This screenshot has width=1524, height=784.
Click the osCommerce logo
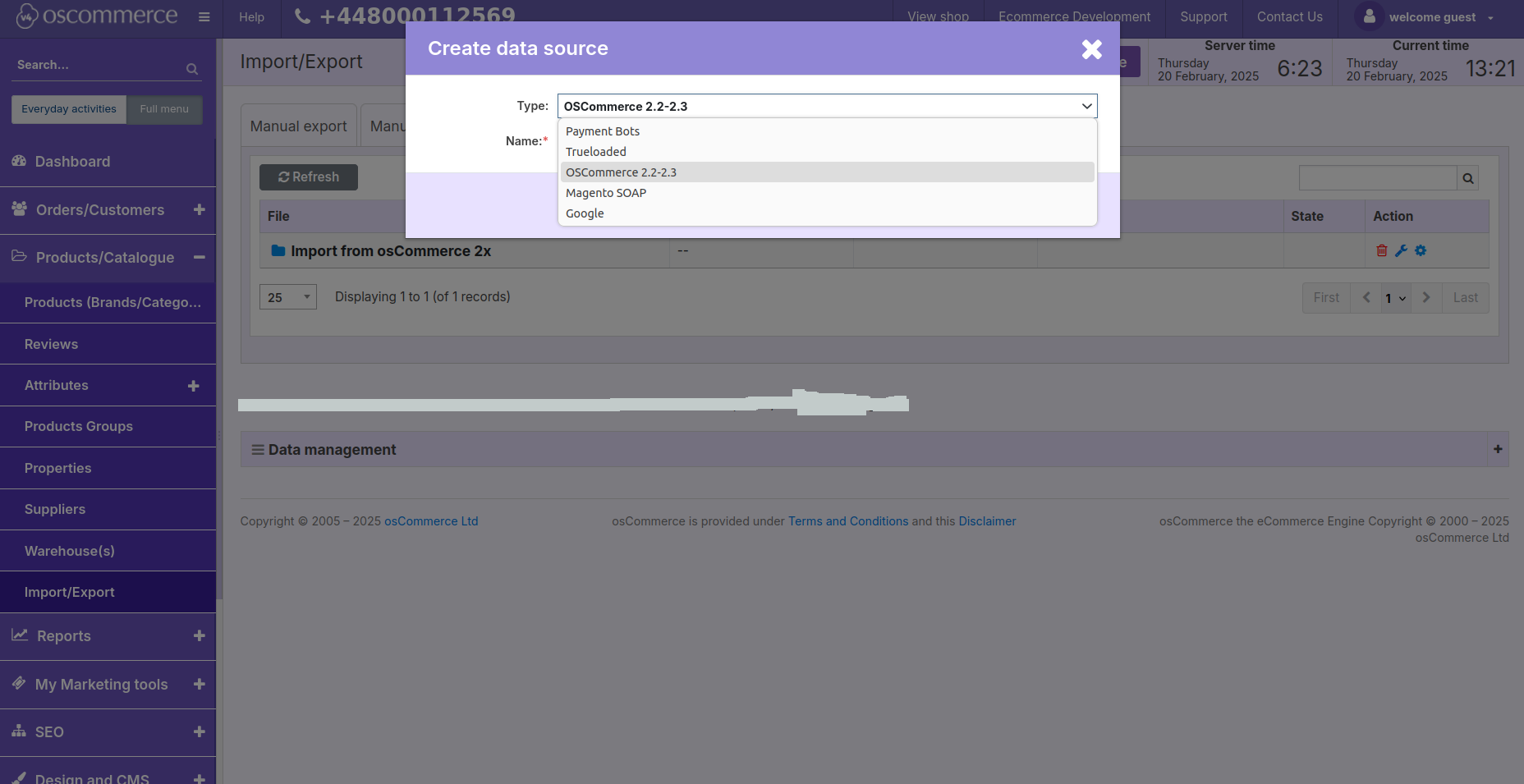[97, 16]
